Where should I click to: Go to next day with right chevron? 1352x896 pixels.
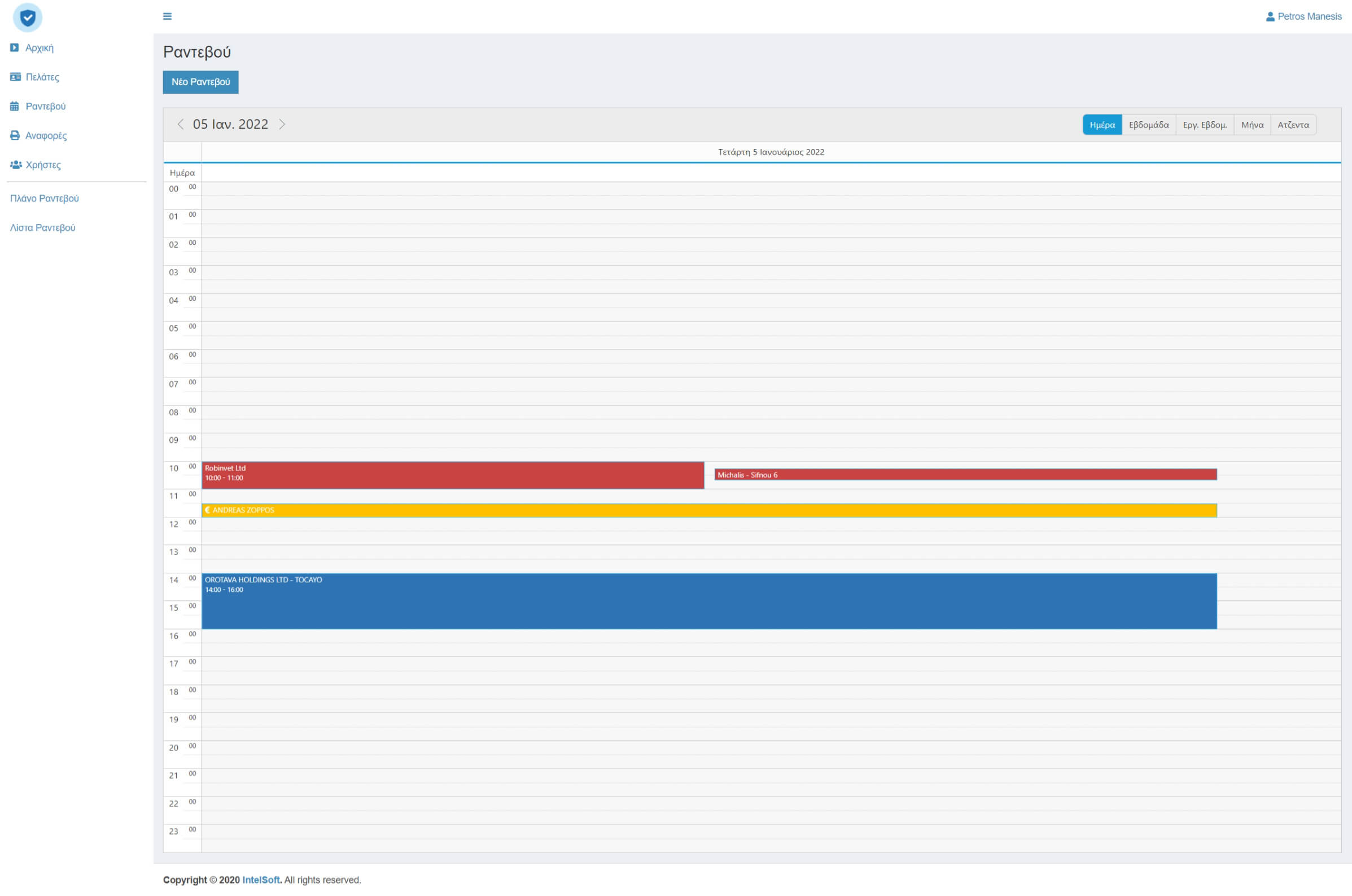click(282, 125)
